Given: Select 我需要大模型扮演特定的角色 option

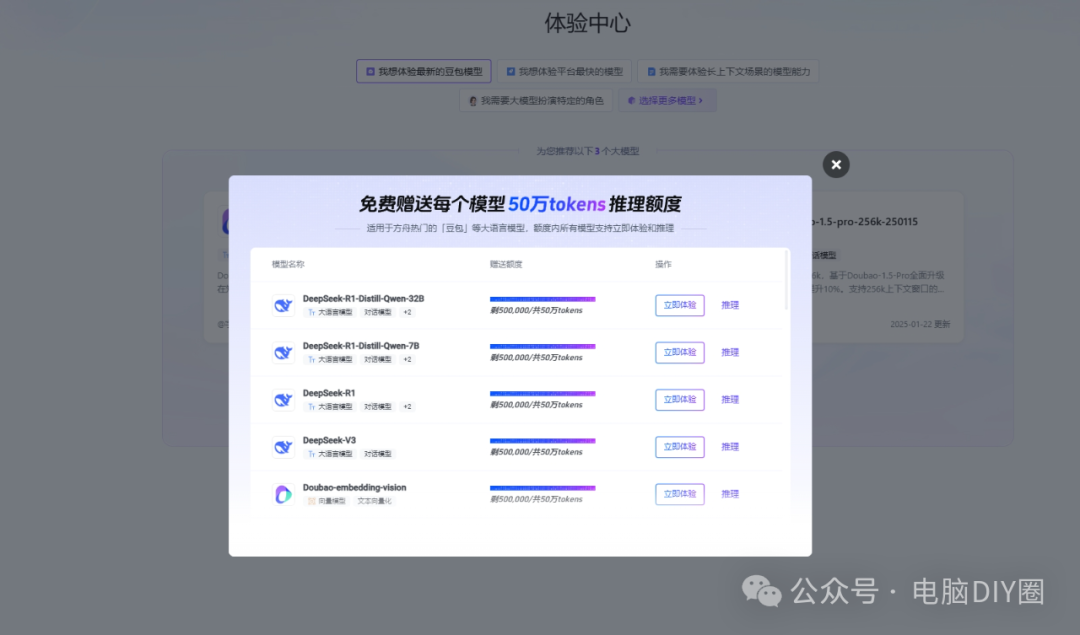Looking at the screenshot, I should click(x=536, y=101).
